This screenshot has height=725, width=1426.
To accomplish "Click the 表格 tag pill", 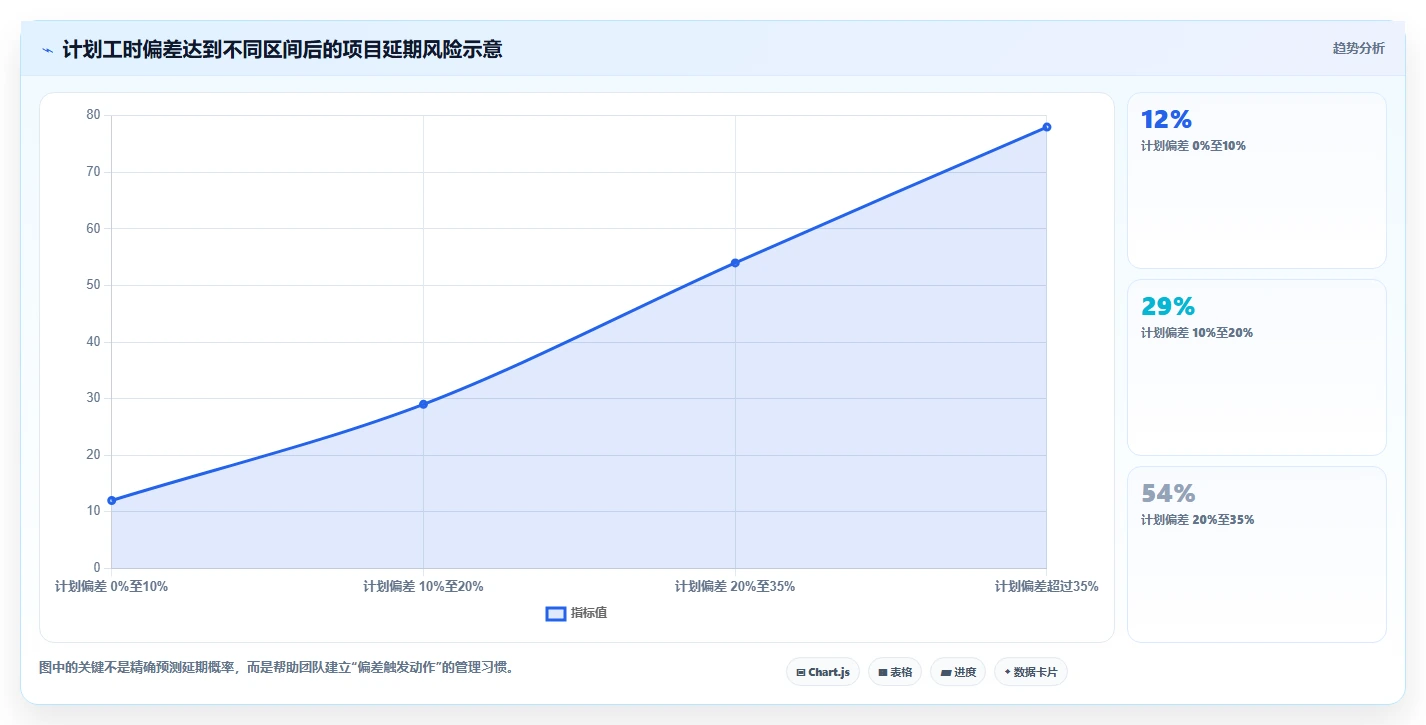I will pos(895,672).
